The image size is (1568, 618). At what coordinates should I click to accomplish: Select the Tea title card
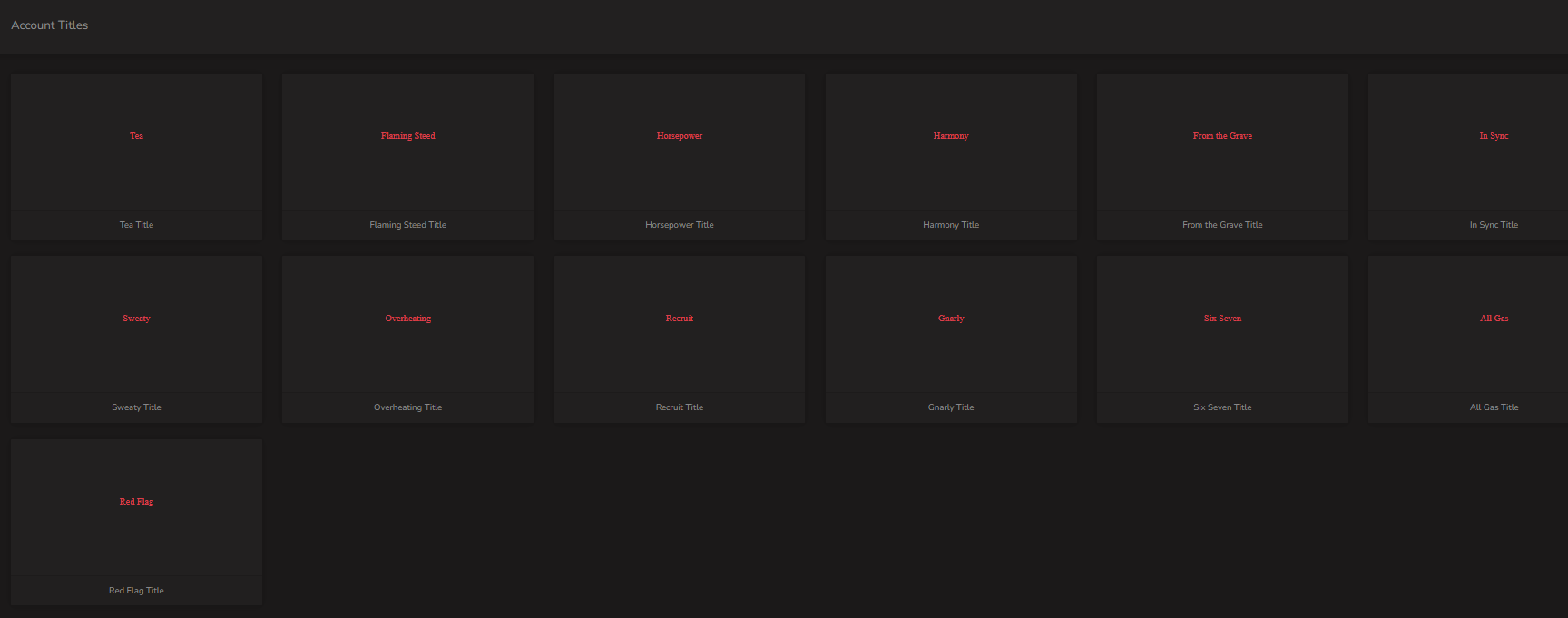(136, 156)
